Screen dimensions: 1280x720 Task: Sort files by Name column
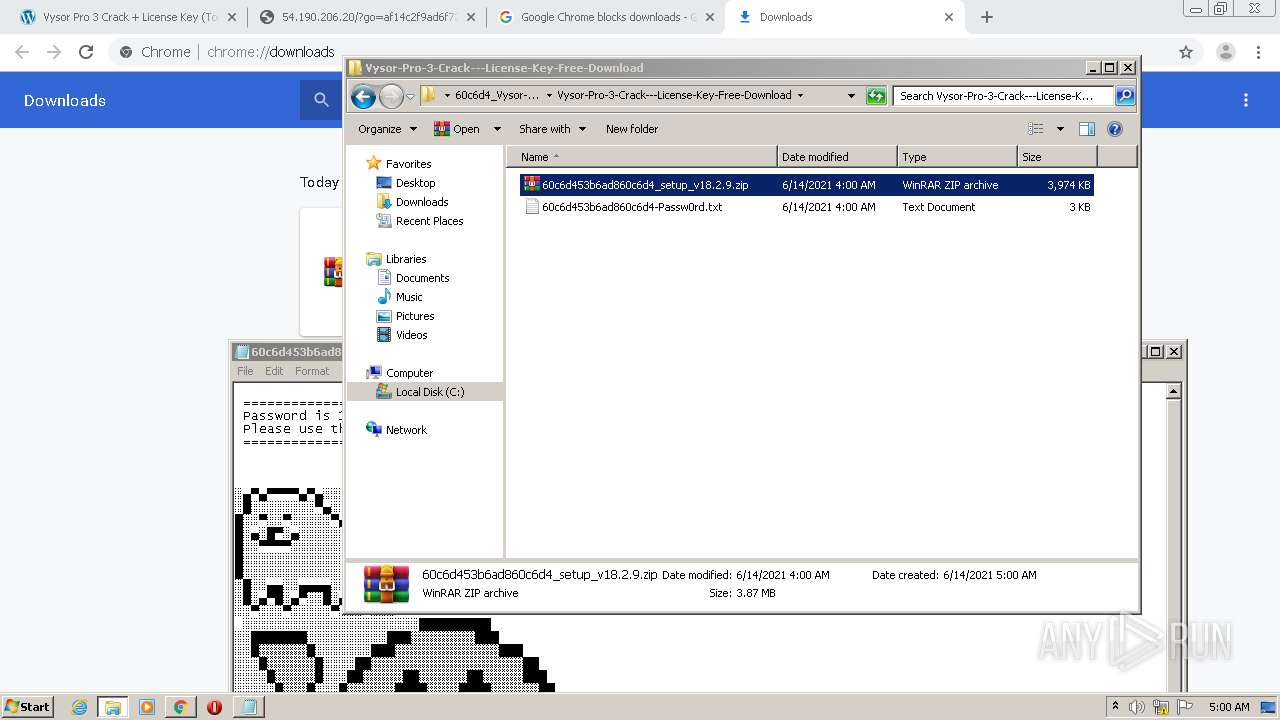[x=642, y=157]
